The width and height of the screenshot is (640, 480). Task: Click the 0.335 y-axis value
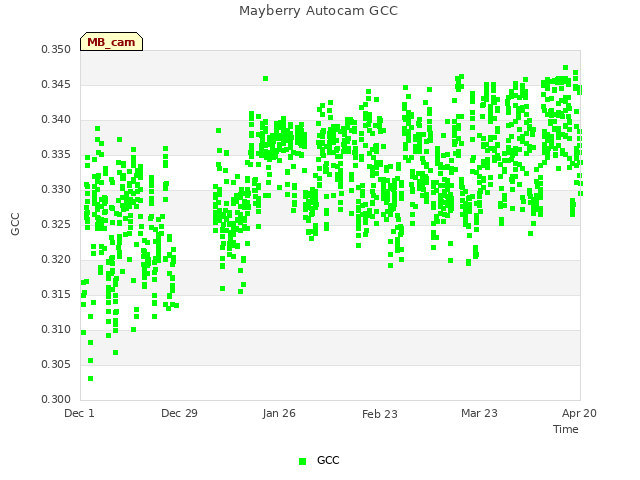point(56,154)
